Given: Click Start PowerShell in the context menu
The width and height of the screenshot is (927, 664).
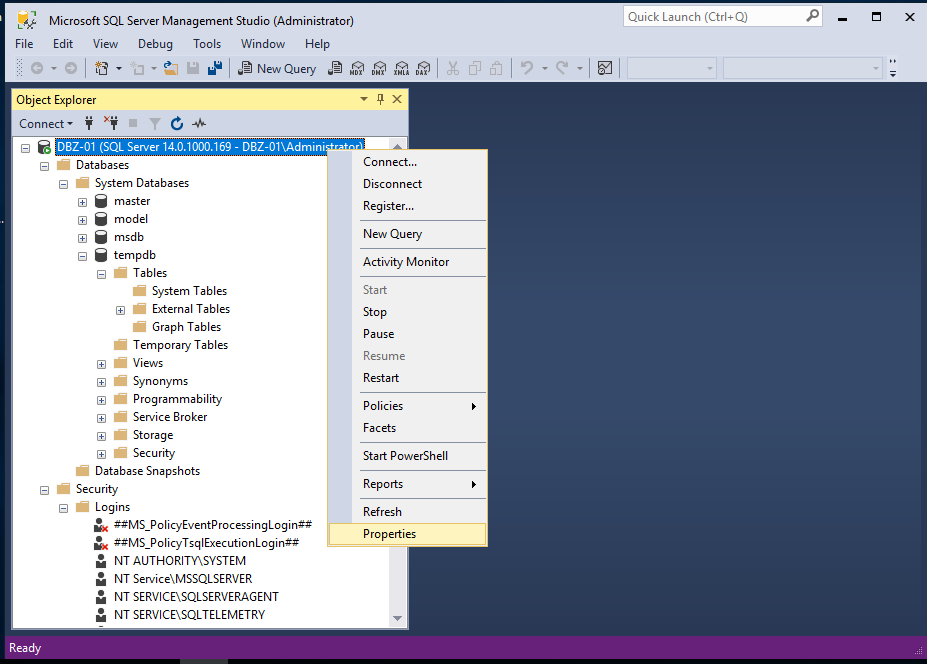Looking at the screenshot, I should 408,456.
